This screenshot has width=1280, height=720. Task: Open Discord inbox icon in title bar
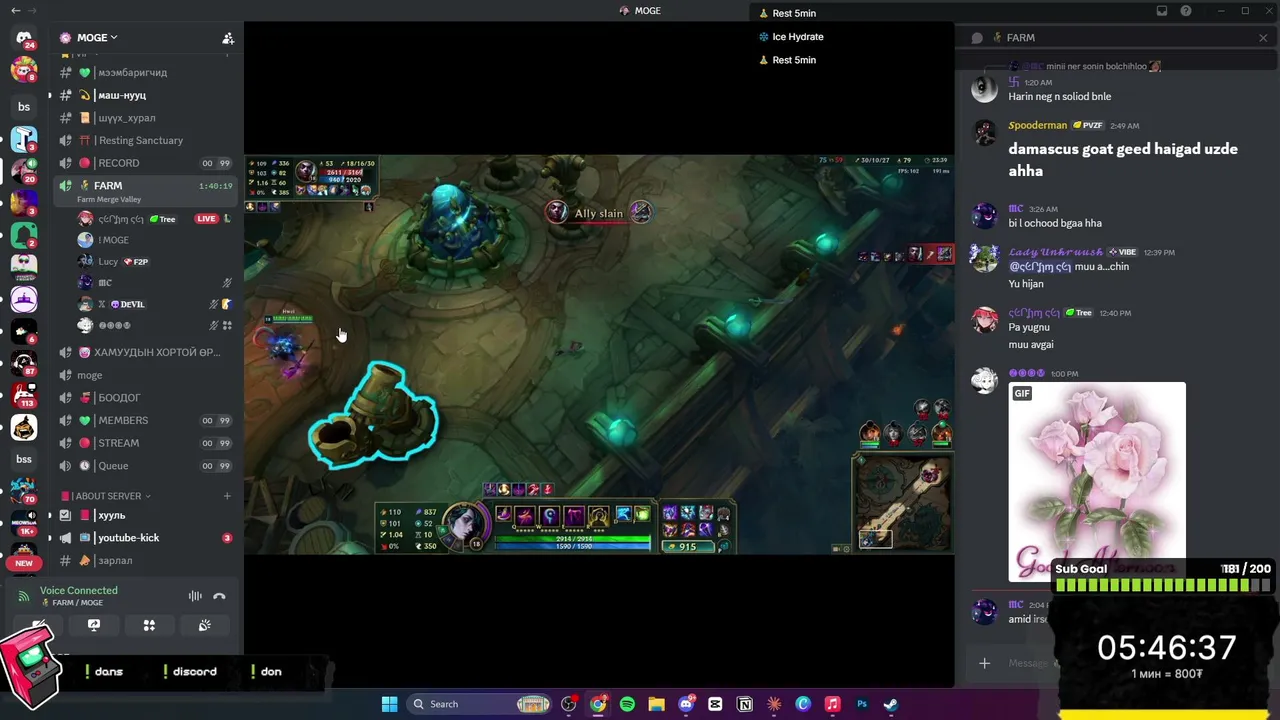coord(1162,11)
